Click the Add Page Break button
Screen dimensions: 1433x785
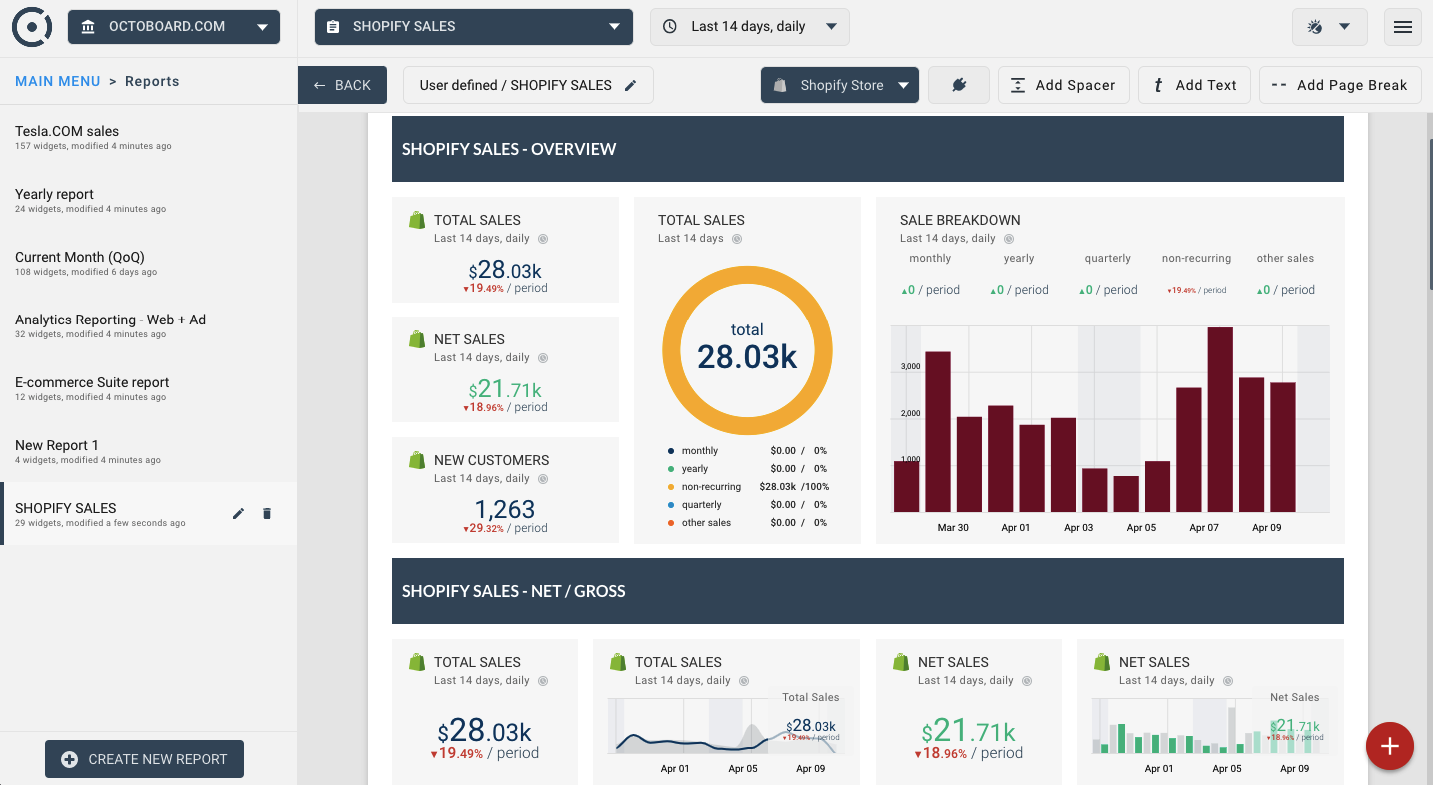[1339, 85]
